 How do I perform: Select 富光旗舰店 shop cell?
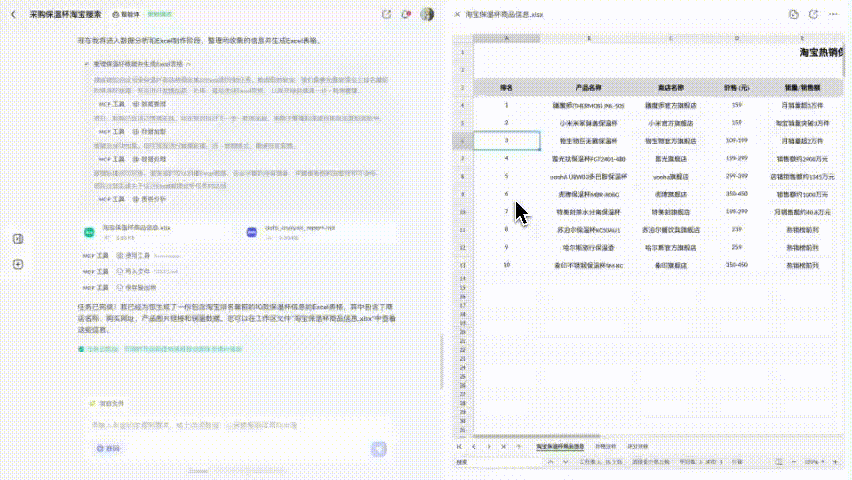click(x=671, y=159)
